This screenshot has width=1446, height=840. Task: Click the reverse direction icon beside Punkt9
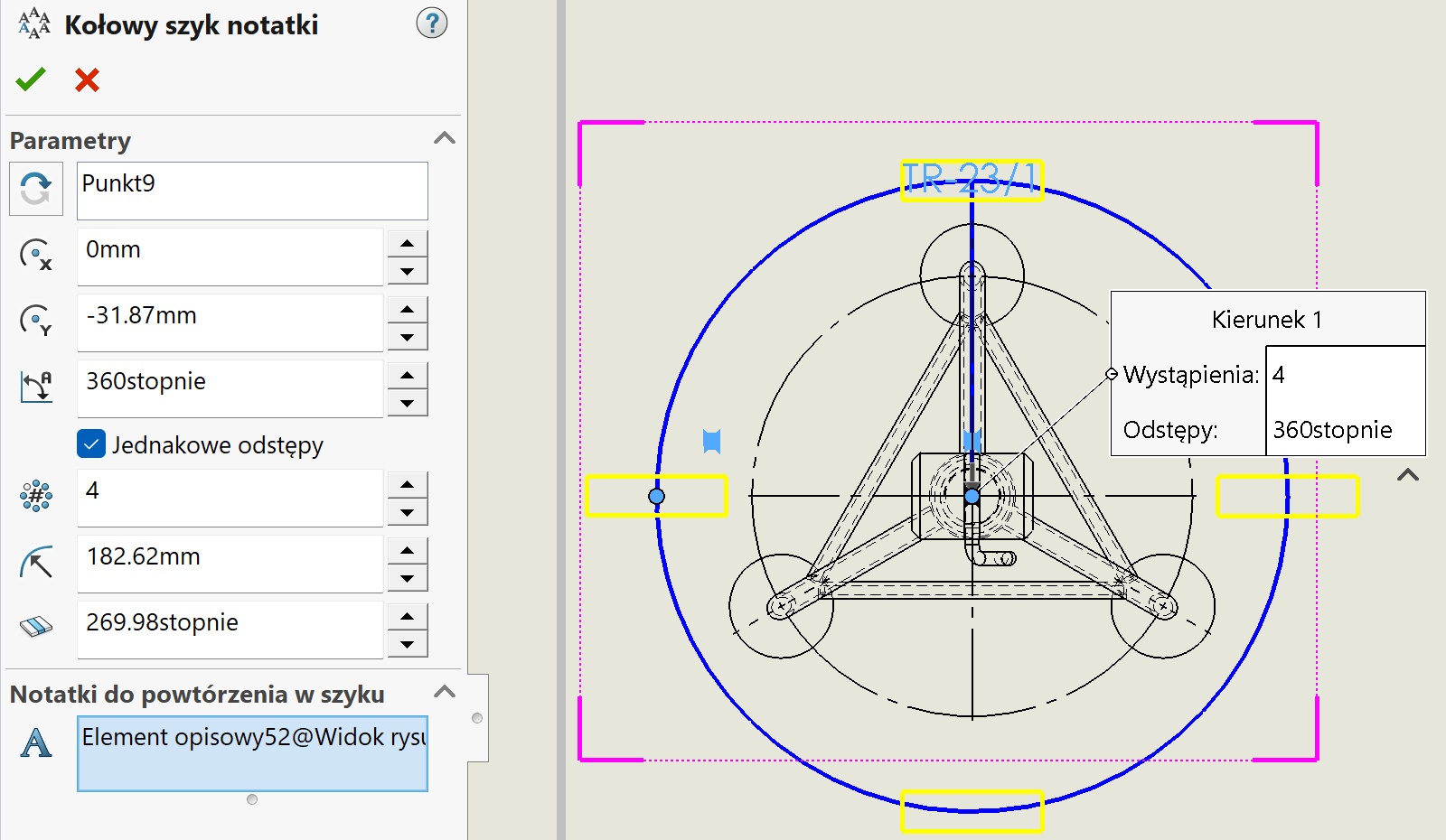point(36,189)
